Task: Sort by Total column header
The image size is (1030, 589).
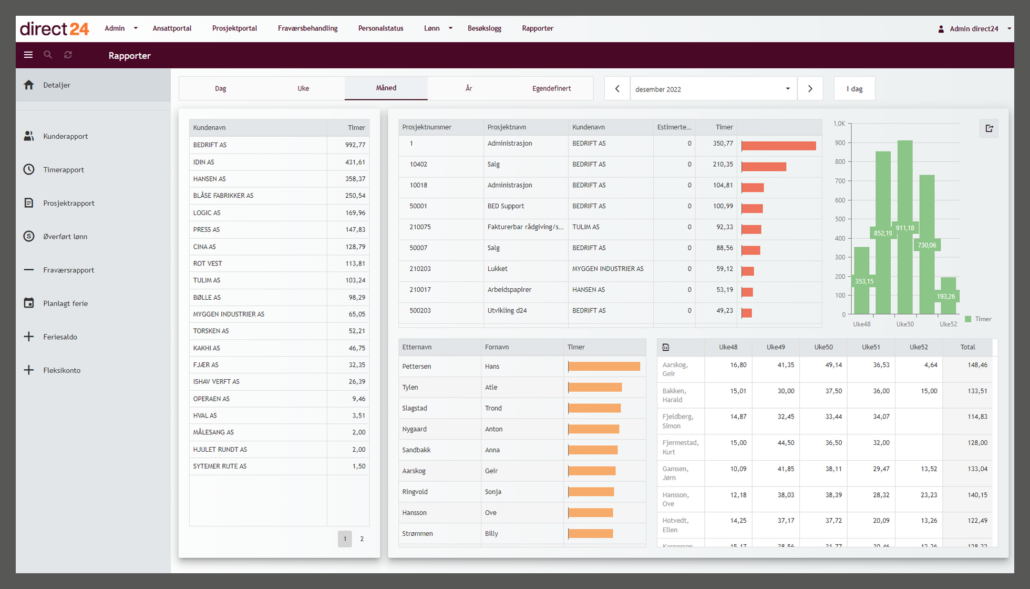Action: click(968, 347)
